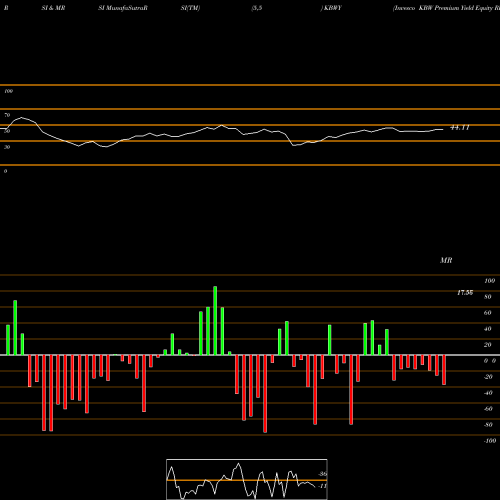Click the 'SI(TM)' header label

190,8
